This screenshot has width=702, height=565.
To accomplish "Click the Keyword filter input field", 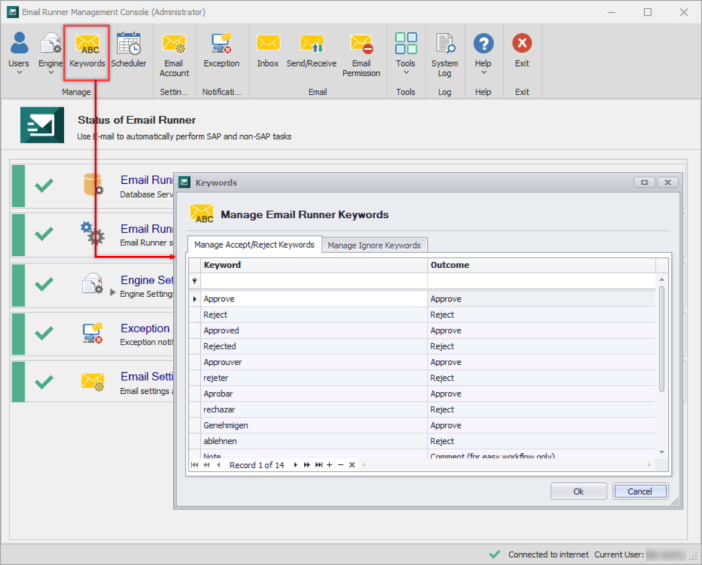I will pyautogui.click(x=313, y=281).
